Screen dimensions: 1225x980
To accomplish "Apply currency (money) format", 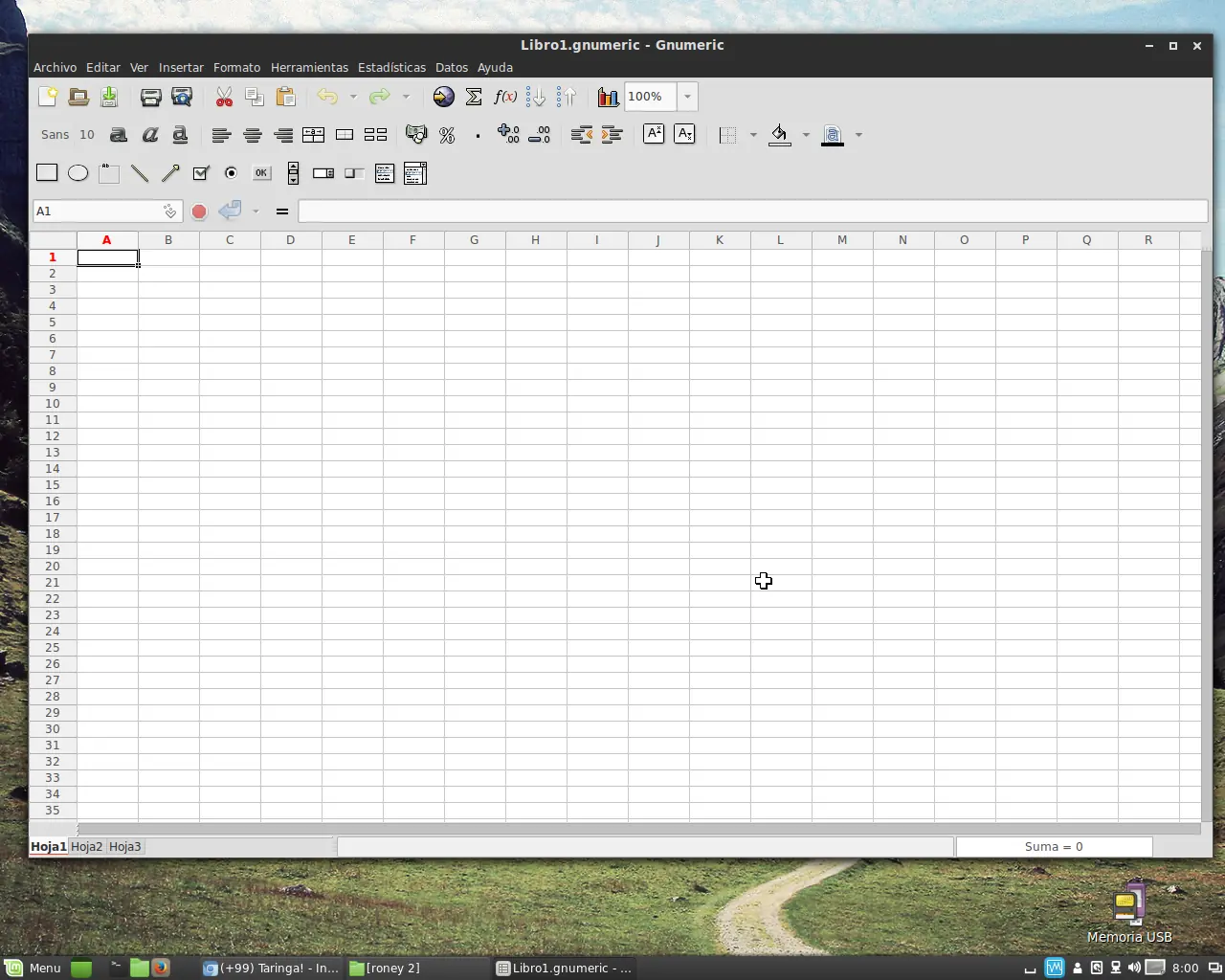I will click(416, 135).
